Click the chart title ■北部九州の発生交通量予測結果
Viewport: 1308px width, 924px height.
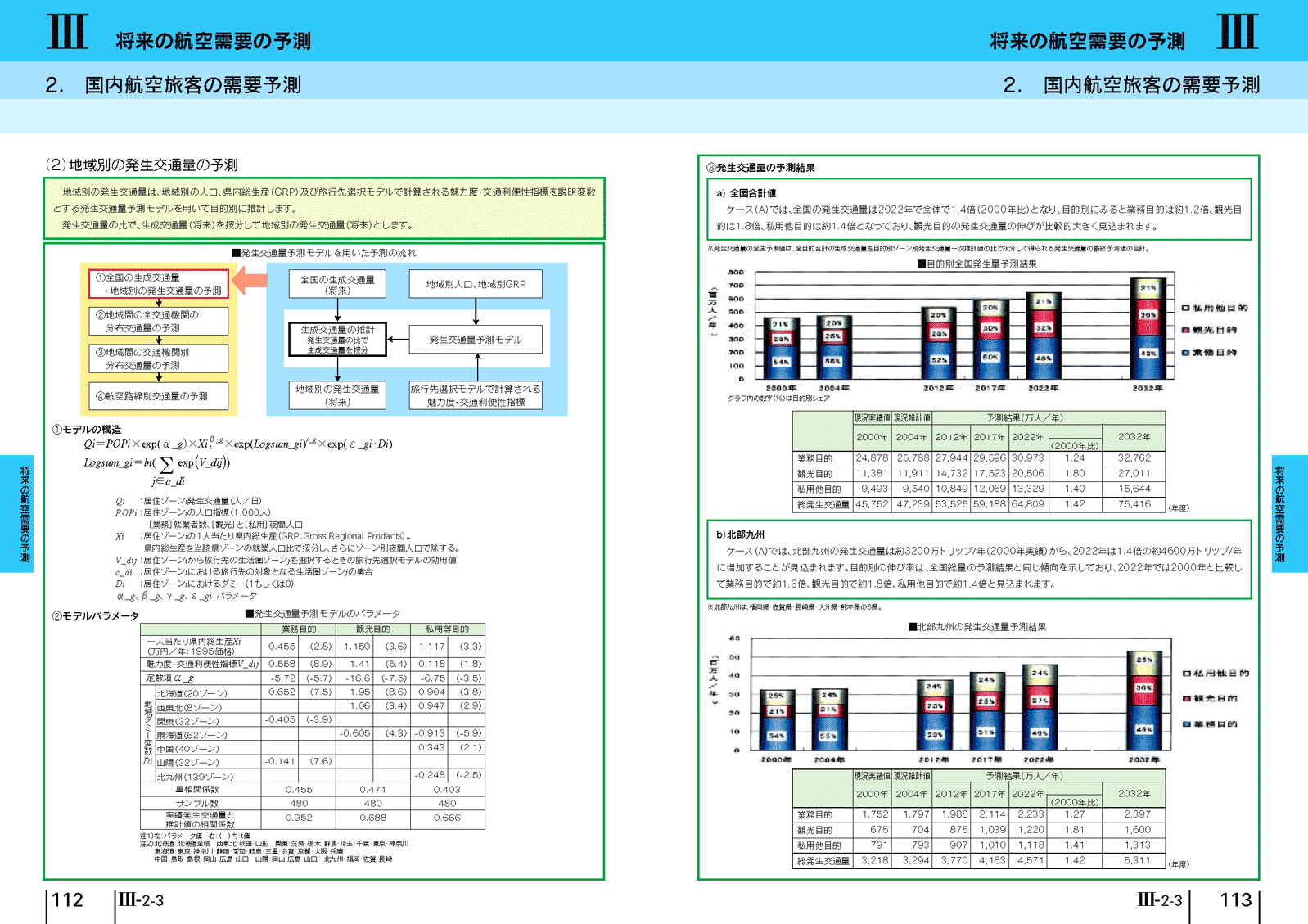pos(976,627)
